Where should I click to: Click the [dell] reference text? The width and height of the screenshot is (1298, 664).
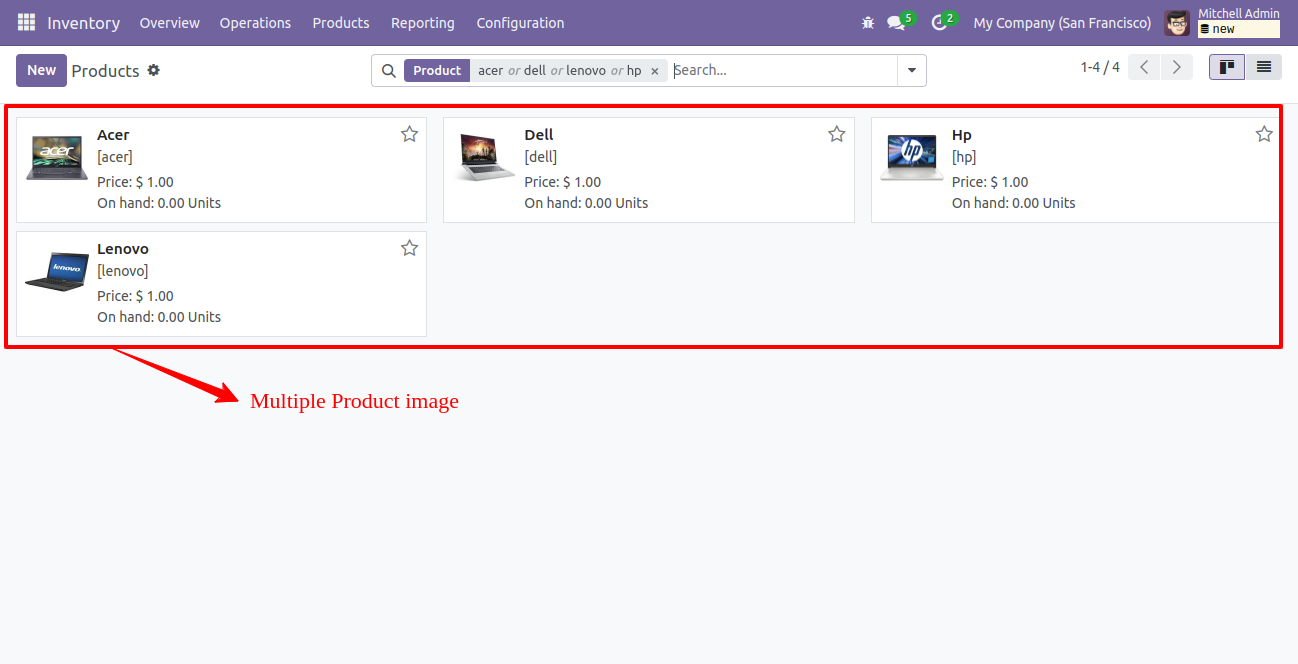[541, 157]
